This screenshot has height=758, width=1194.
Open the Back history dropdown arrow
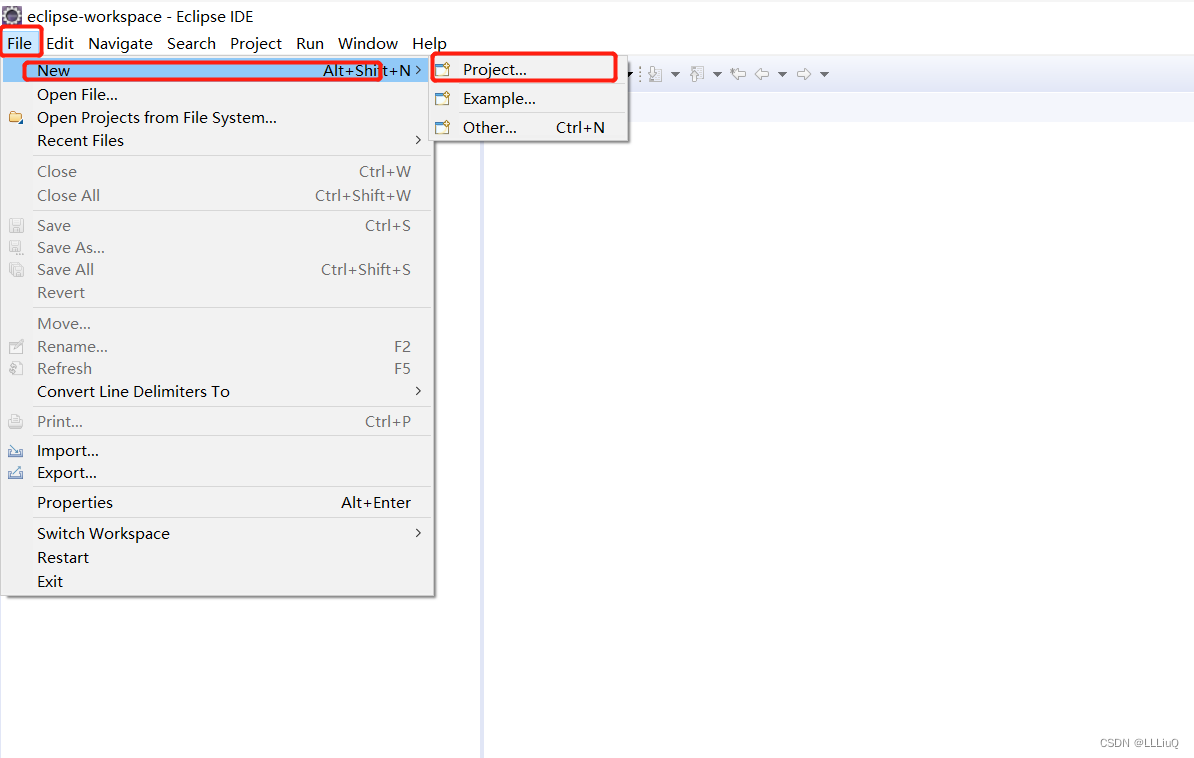(x=782, y=75)
